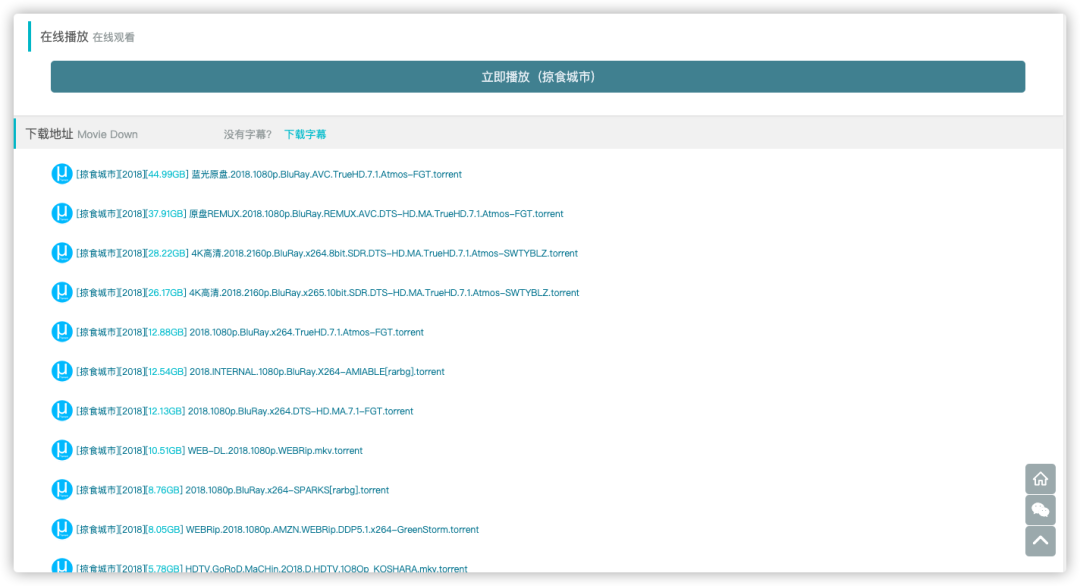Download 26.17GB 4K高清 x265 10bit torrent
The height and width of the screenshot is (586, 1080).
pyautogui.click(x=328, y=293)
